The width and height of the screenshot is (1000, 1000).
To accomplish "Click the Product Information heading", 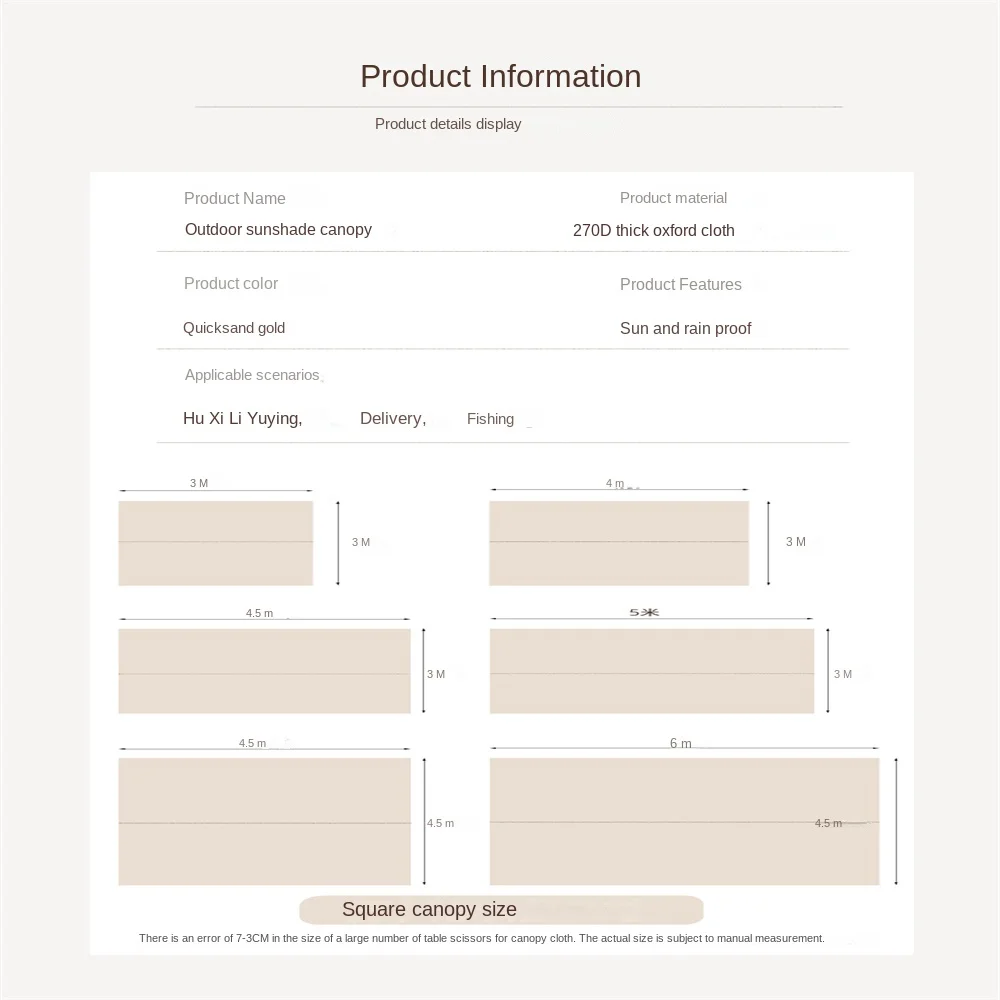I will (x=500, y=76).
